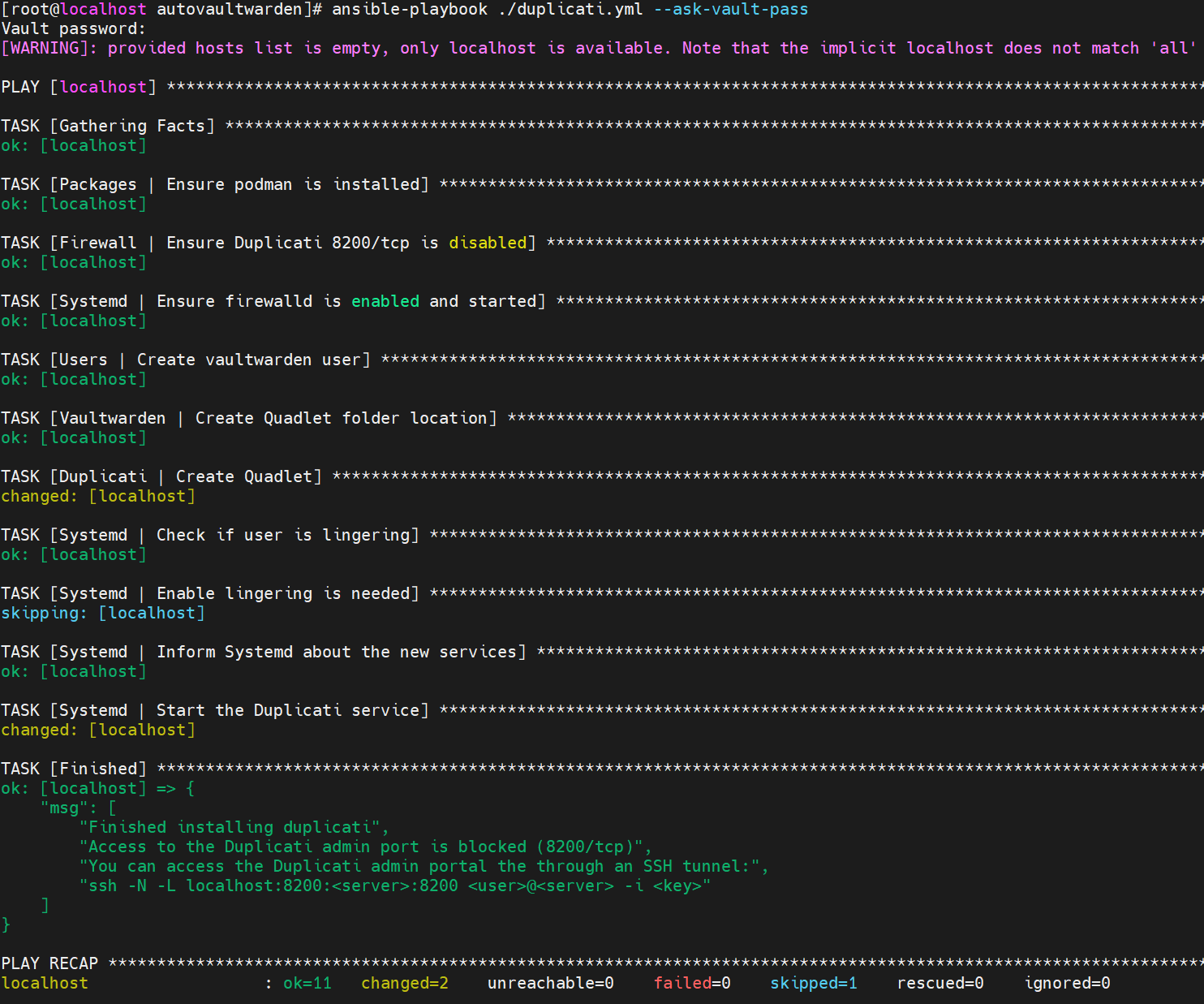Click the 'Vault password:' prompt line
Image resolution: width=1204 pixels, height=1004 pixels.
[x=74, y=29]
